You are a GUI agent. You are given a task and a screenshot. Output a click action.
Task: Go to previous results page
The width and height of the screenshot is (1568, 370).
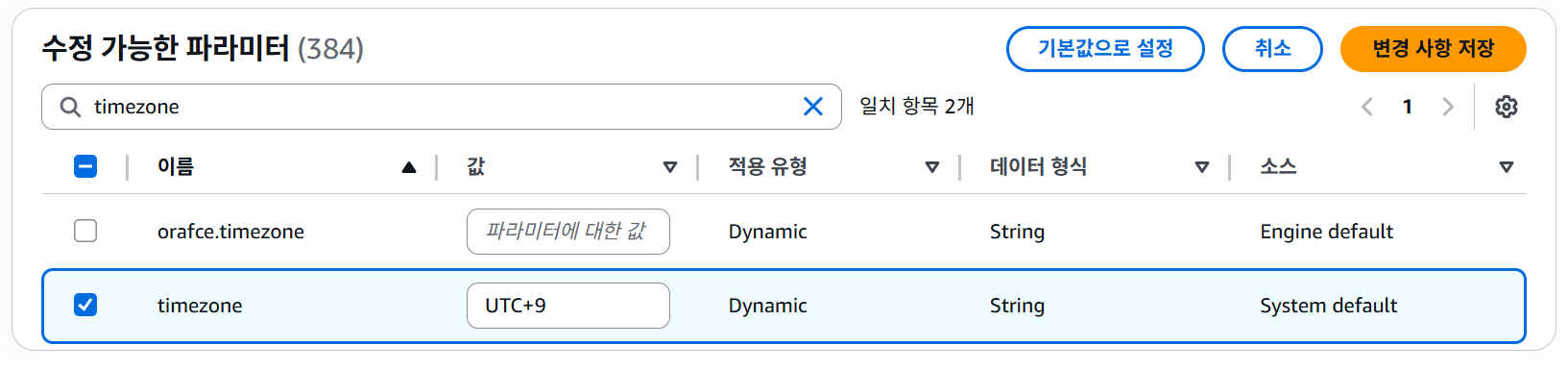pyautogui.click(x=1367, y=107)
